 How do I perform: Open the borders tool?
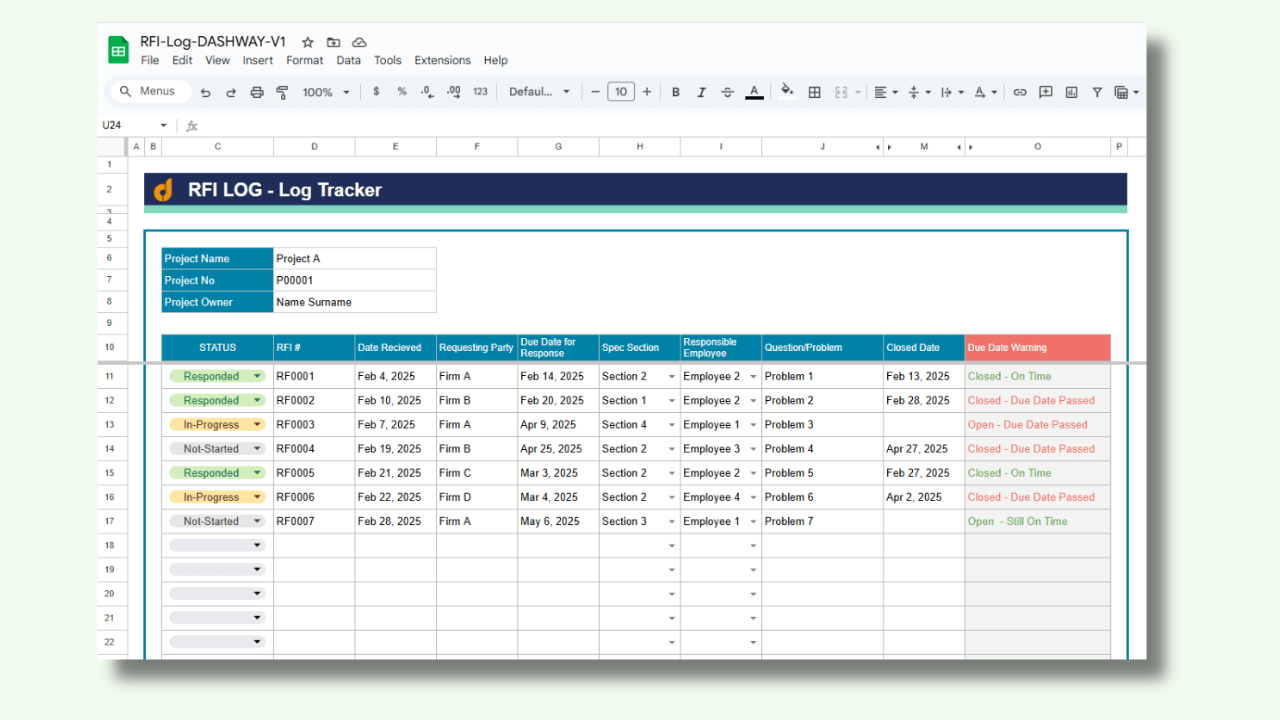click(x=815, y=92)
